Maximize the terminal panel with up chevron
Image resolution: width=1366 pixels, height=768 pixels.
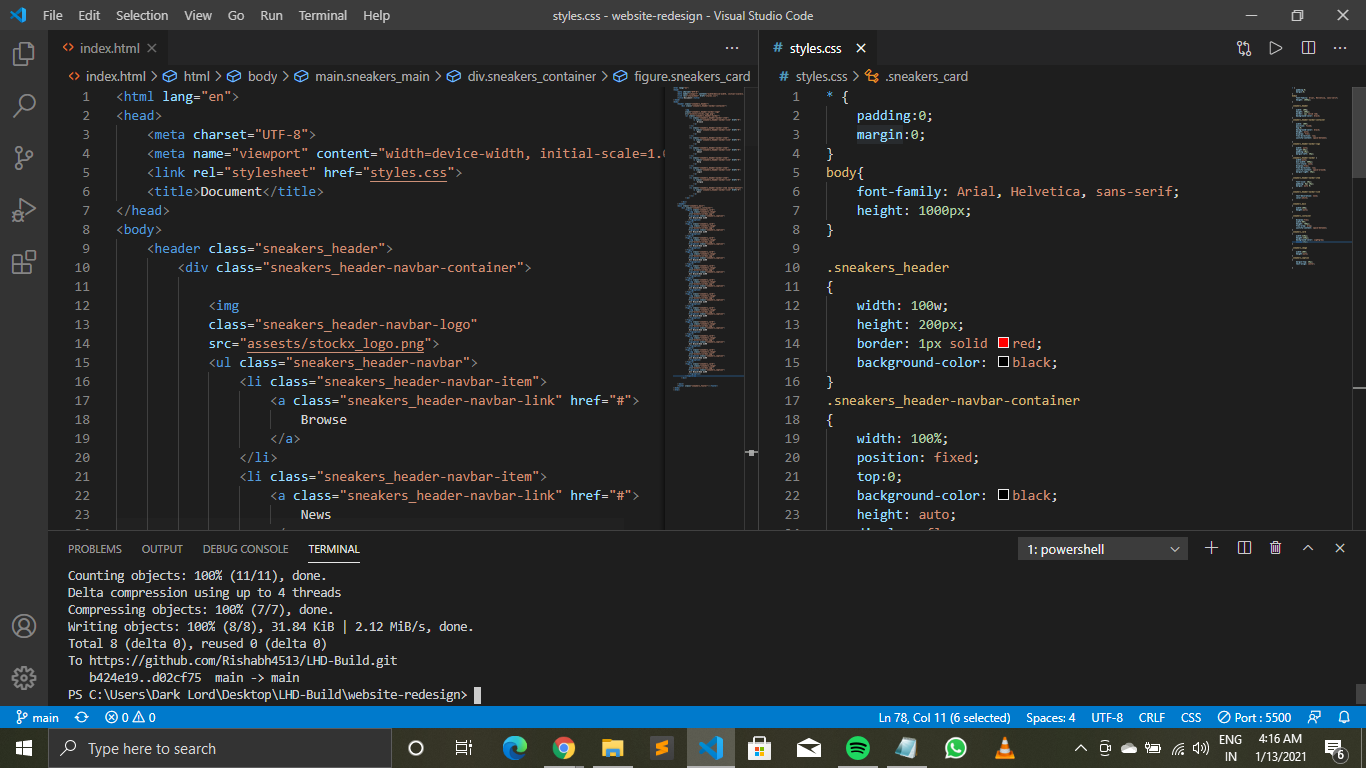pyautogui.click(x=1308, y=548)
